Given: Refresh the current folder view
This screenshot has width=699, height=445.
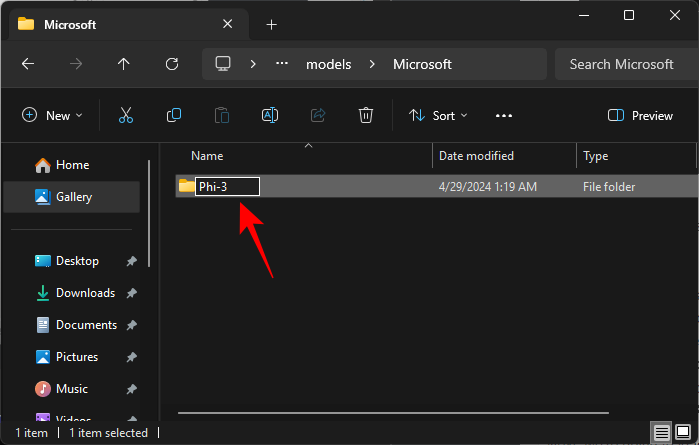Looking at the screenshot, I should point(172,64).
